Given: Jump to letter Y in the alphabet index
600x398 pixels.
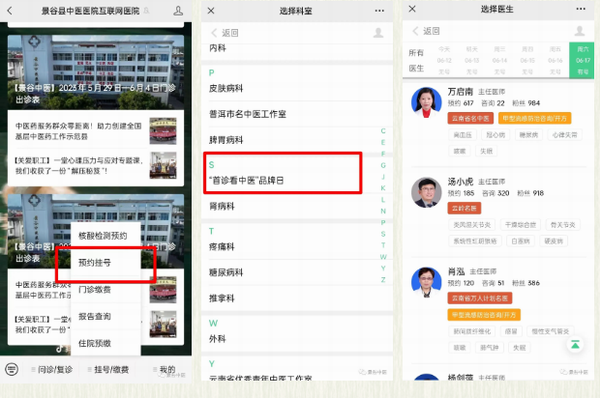Looking at the screenshot, I should [383, 268].
